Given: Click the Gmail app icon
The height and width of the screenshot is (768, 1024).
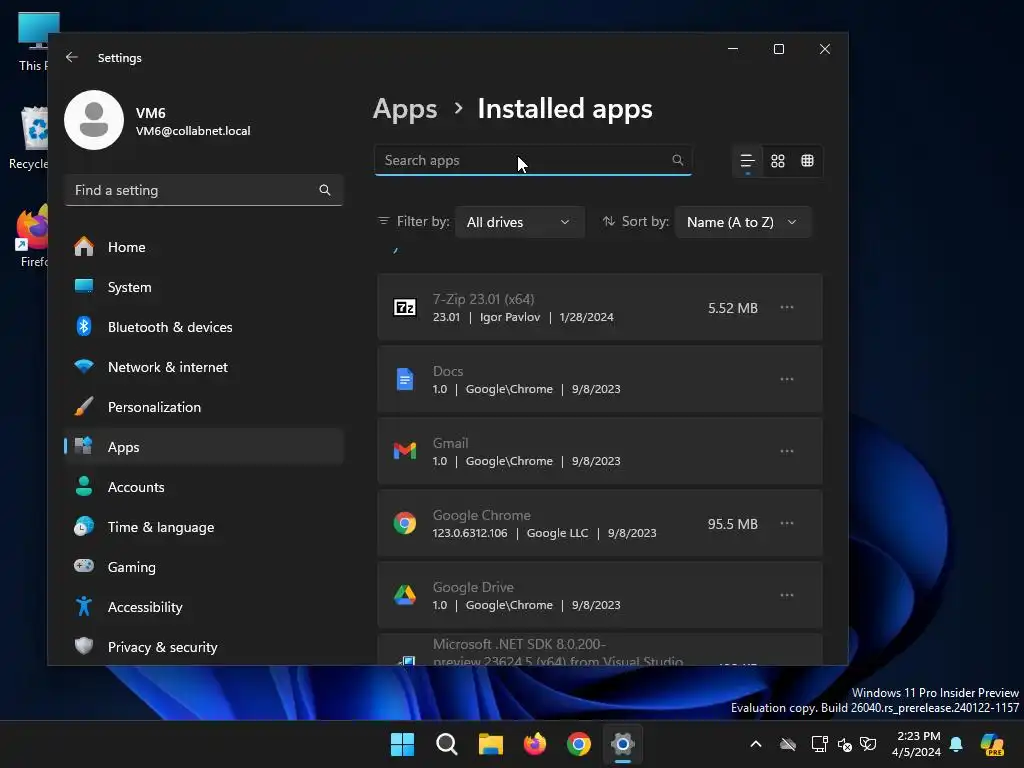Looking at the screenshot, I should pos(405,451).
